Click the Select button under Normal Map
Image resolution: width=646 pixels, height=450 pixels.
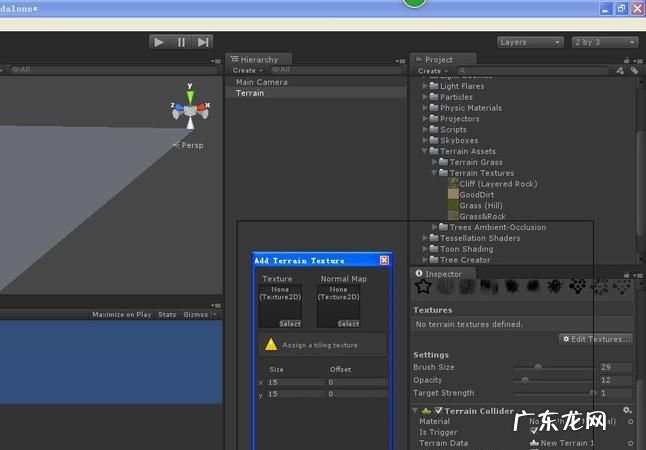(349, 324)
